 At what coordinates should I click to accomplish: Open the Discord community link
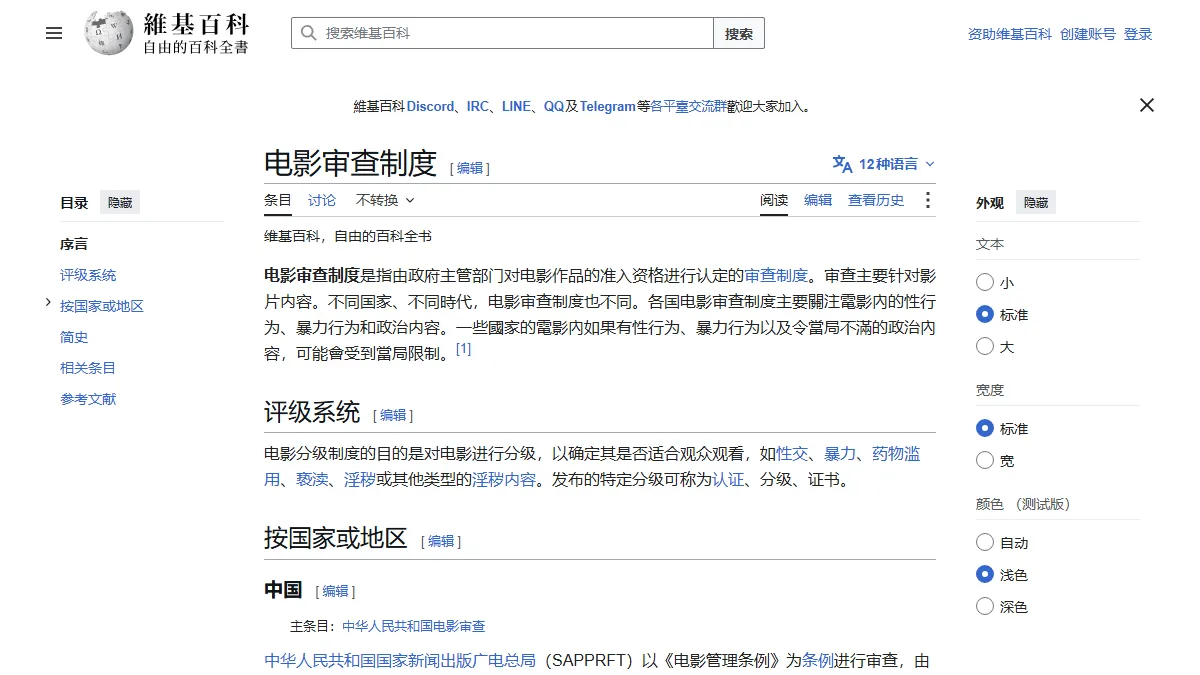tap(430, 106)
